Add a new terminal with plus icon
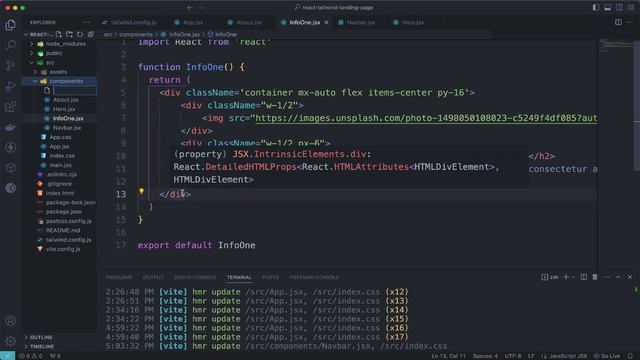The height and width of the screenshot is (360, 640). 566,277
